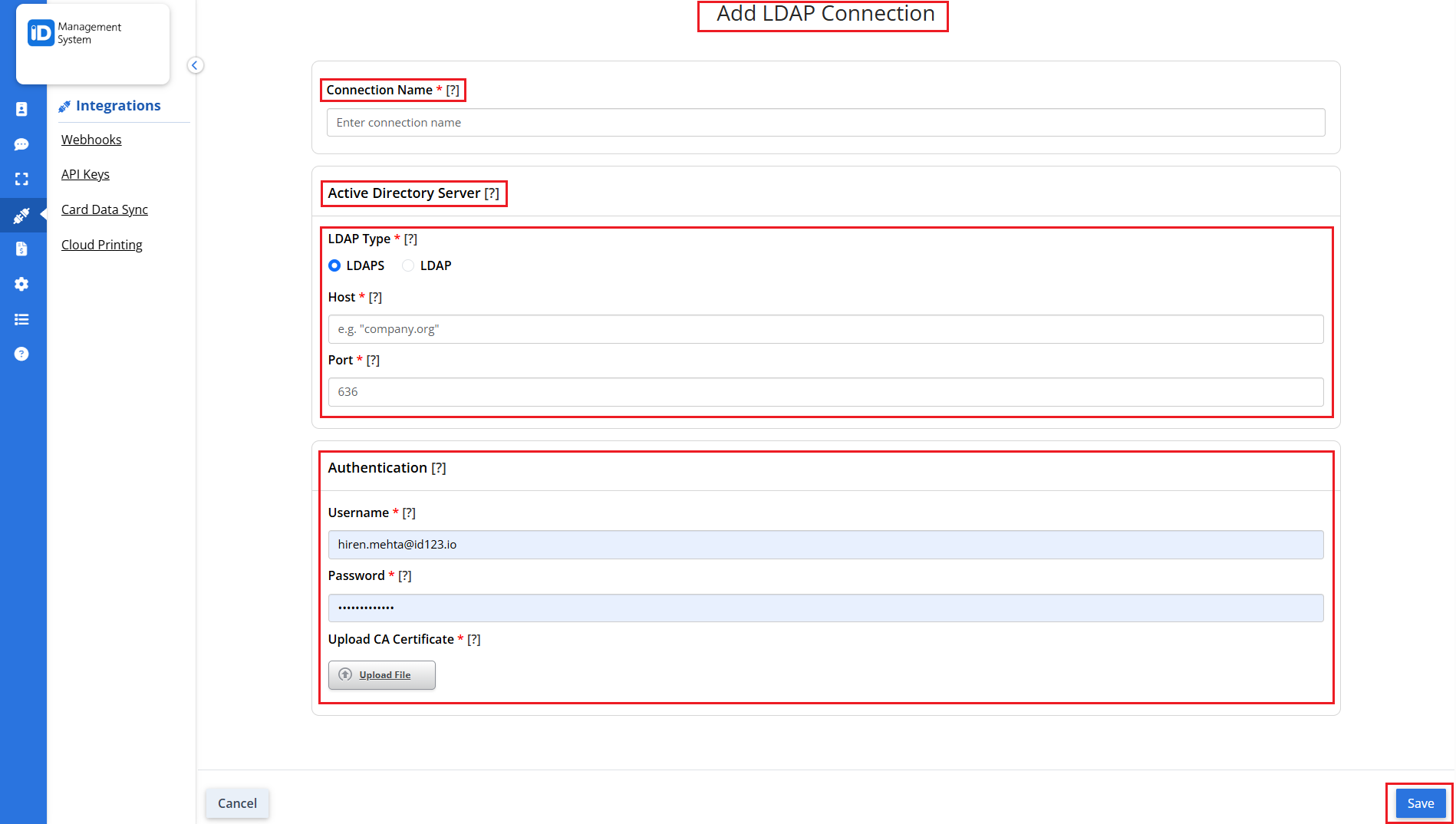Screen dimensions: 1456x824
Task: Click into the Host input field
Action: (825, 329)
